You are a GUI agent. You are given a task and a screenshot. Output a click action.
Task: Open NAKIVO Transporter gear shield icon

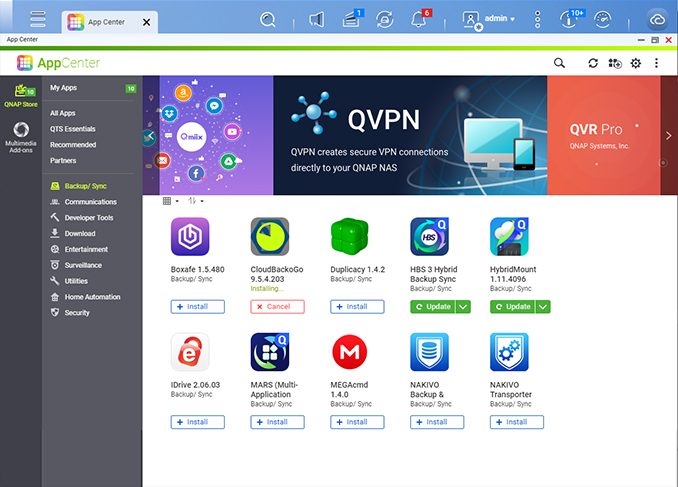click(x=509, y=352)
